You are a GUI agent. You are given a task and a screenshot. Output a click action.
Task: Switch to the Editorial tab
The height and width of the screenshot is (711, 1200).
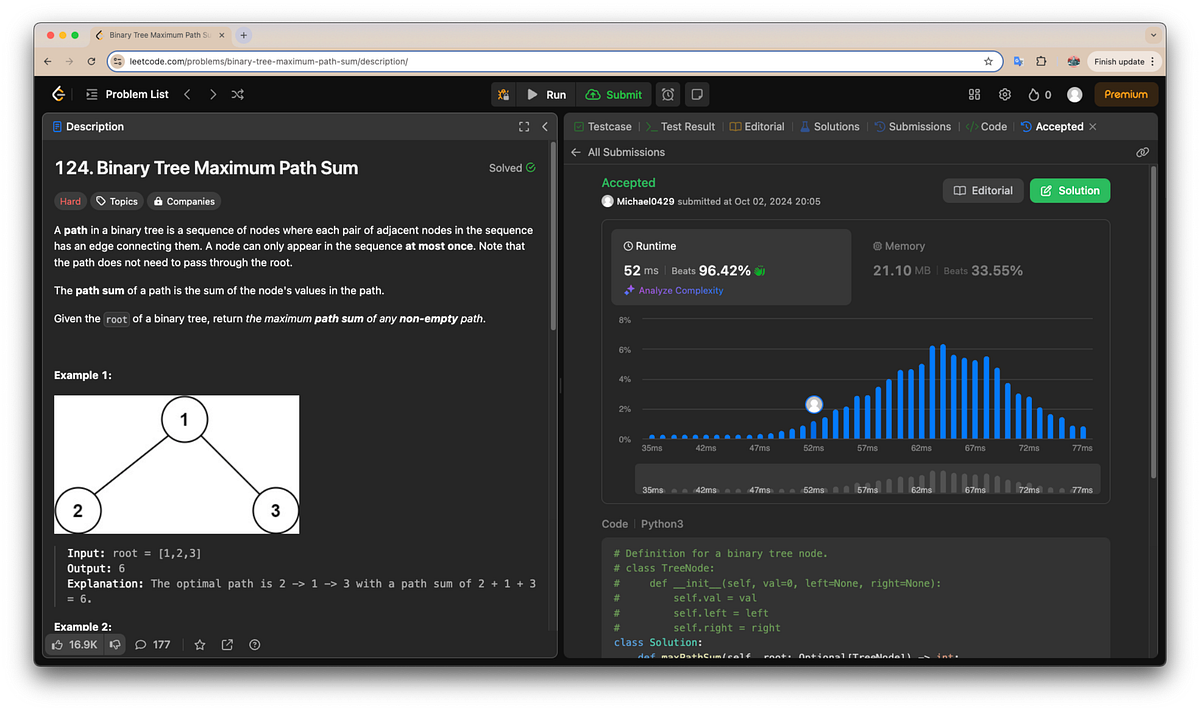[x=757, y=126]
